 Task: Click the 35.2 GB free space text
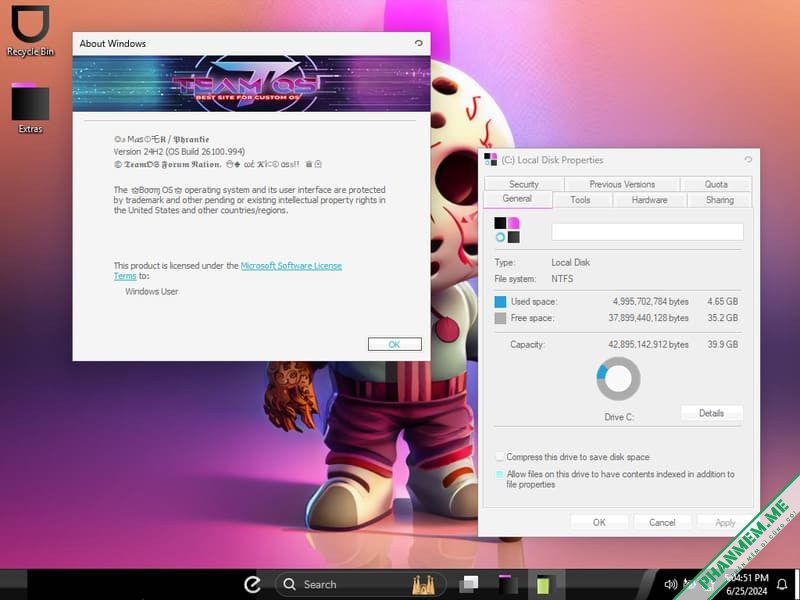[722, 318]
